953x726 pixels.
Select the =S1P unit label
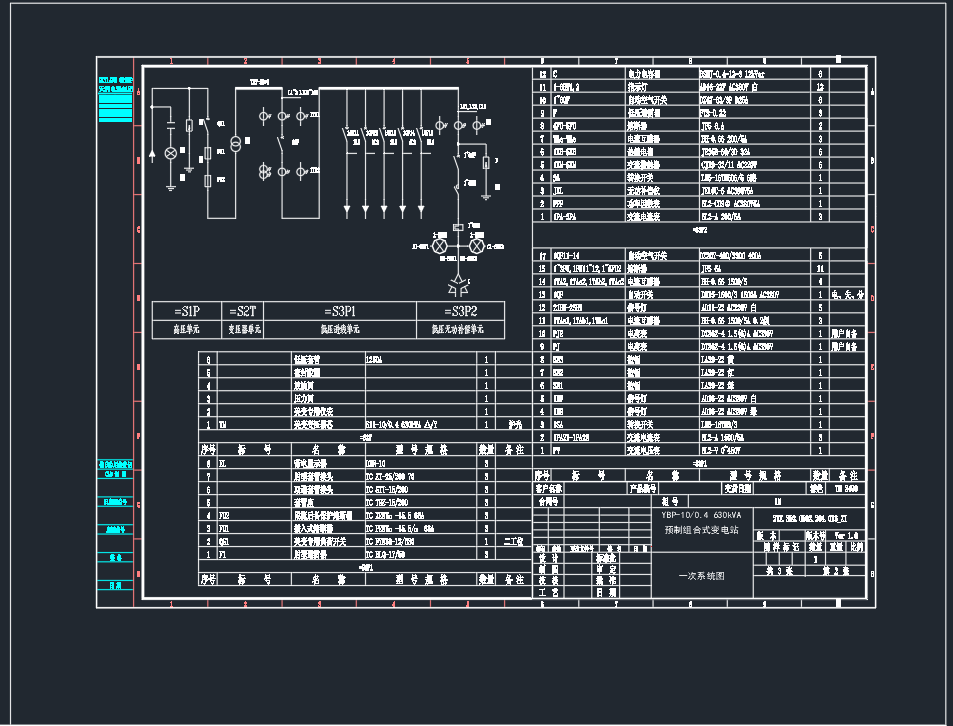pos(187,311)
